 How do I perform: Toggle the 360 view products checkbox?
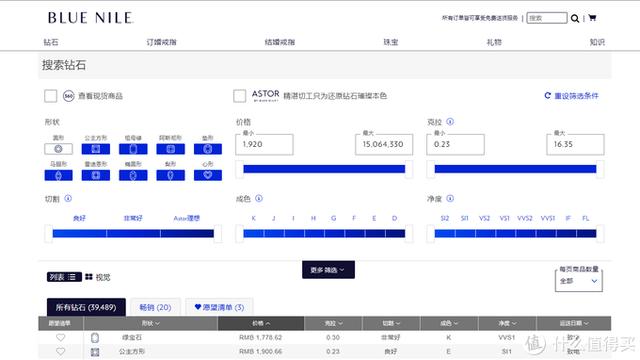pyautogui.click(x=51, y=96)
